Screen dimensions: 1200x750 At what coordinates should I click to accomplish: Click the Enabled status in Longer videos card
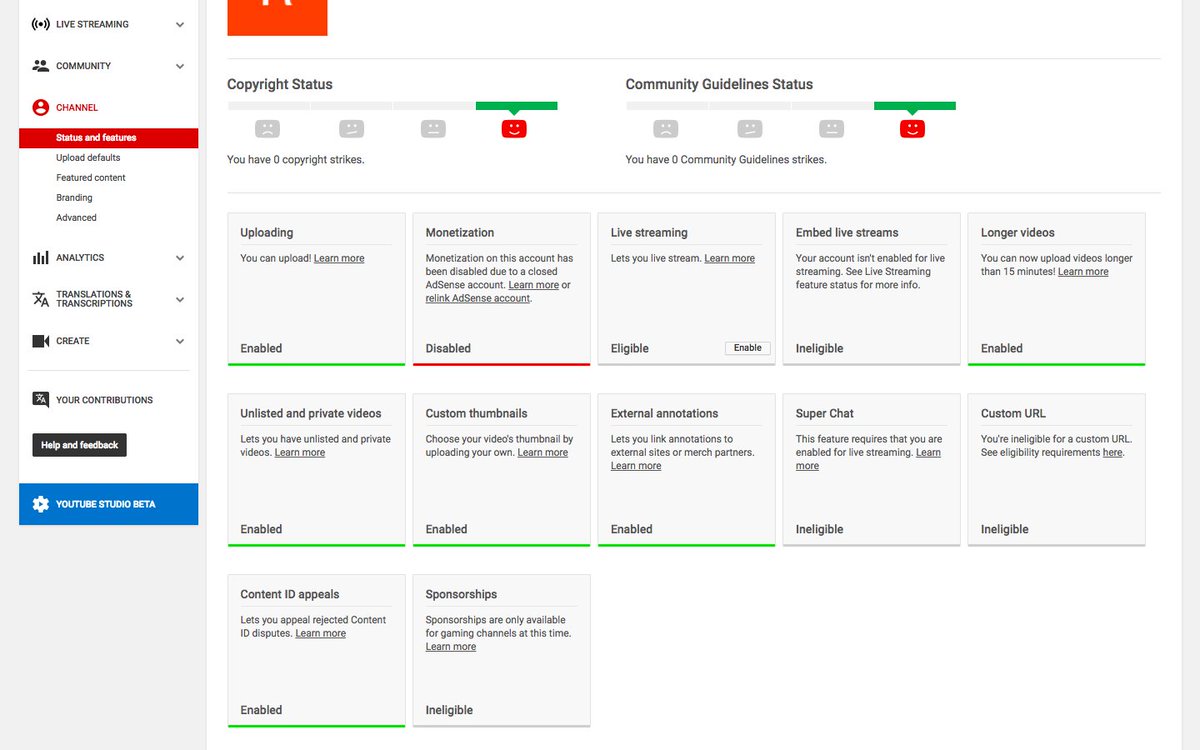pos(1002,349)
